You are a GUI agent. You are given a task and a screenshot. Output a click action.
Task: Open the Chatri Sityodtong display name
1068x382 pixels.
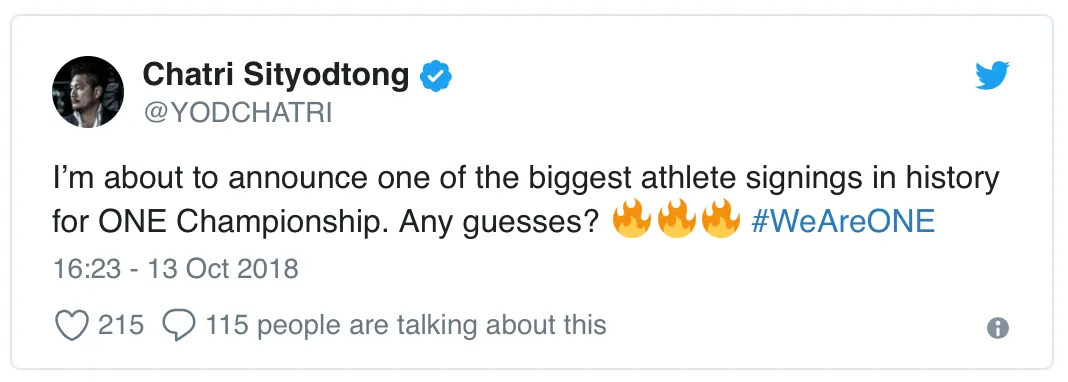pyautogui.click(x=275, y=75)
